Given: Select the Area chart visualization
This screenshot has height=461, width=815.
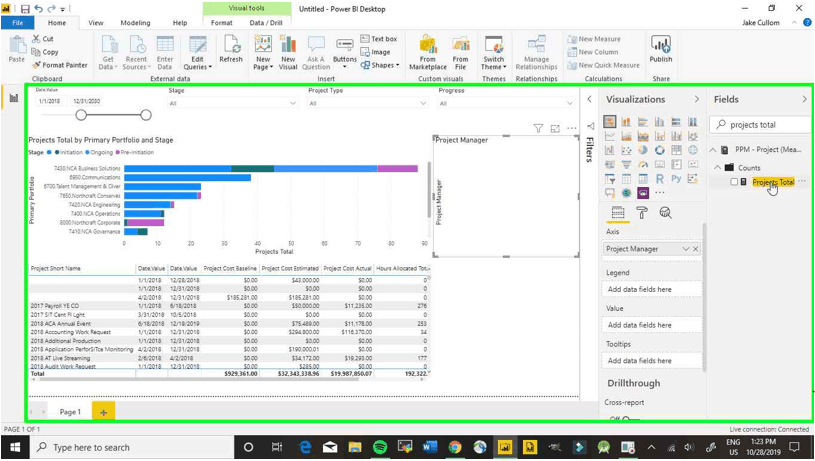Looking at the screenshot, I should click(626, 136).
